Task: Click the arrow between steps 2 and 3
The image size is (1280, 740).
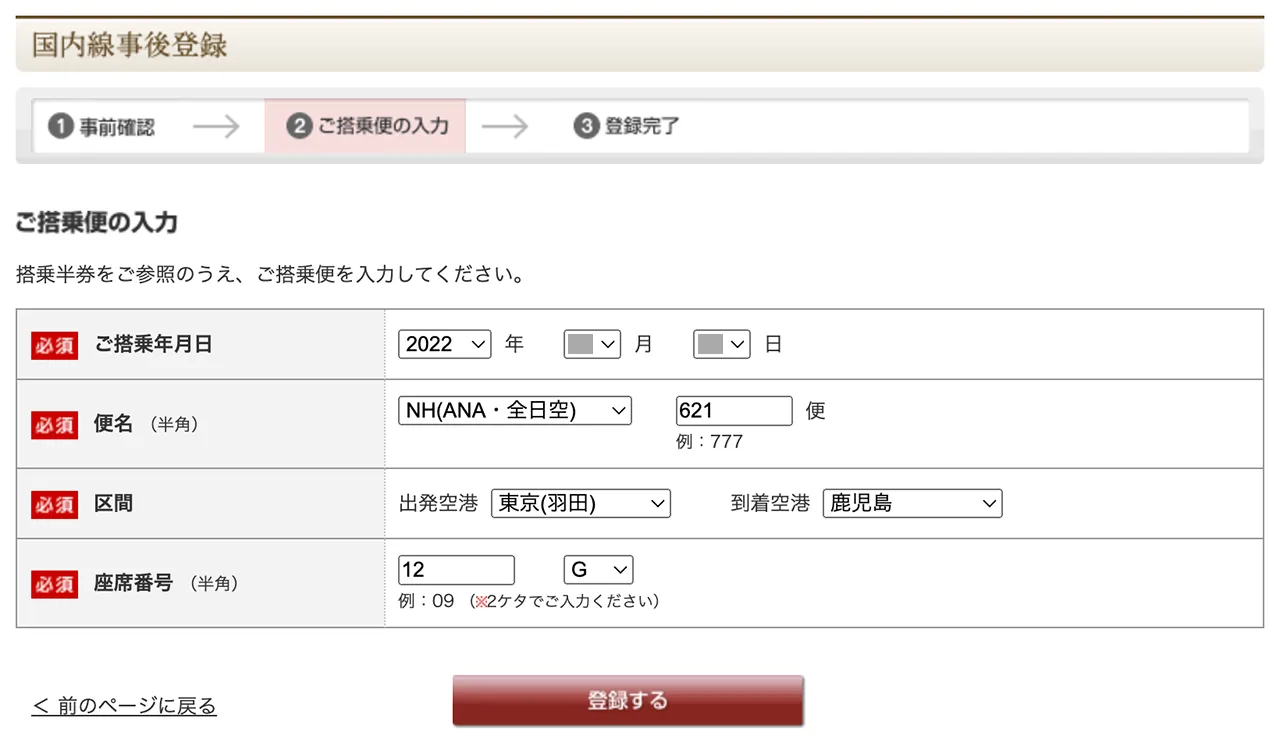Action: (x=504, y=127)
